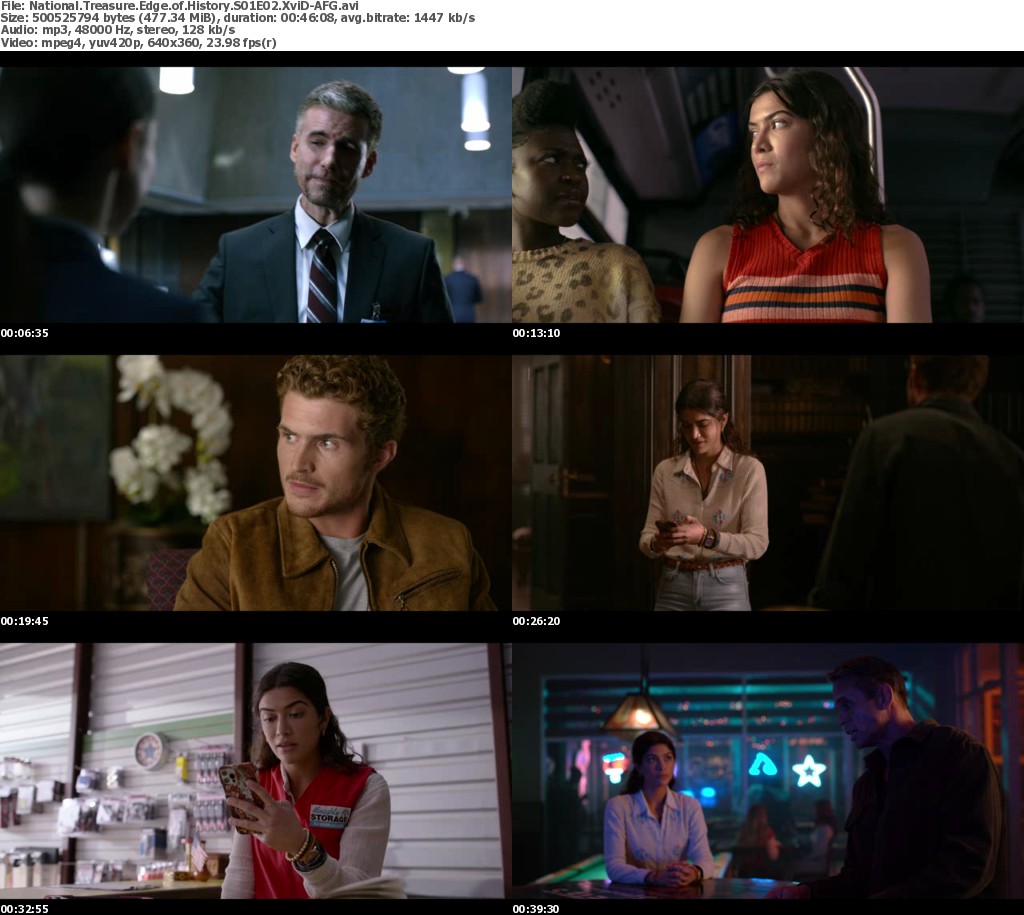
Task: Click the Video mpeg4 info line
Action: (x=138, y=42)
